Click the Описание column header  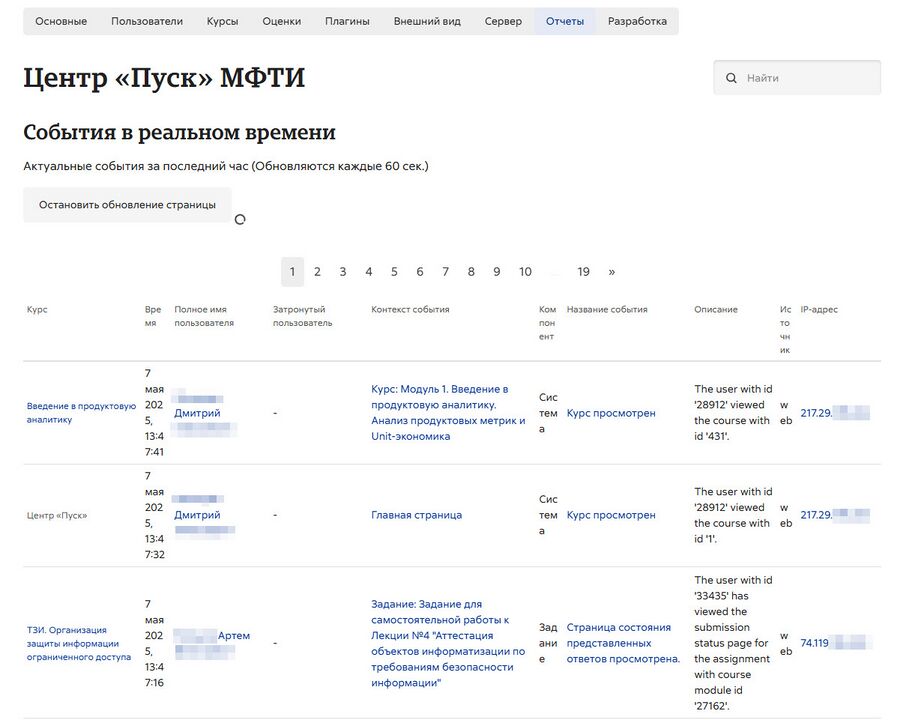[x=716, y=309]
